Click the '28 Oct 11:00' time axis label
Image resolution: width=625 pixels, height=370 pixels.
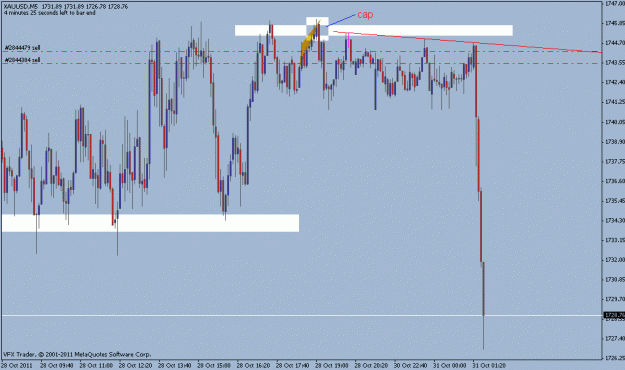tap(96, 365)
